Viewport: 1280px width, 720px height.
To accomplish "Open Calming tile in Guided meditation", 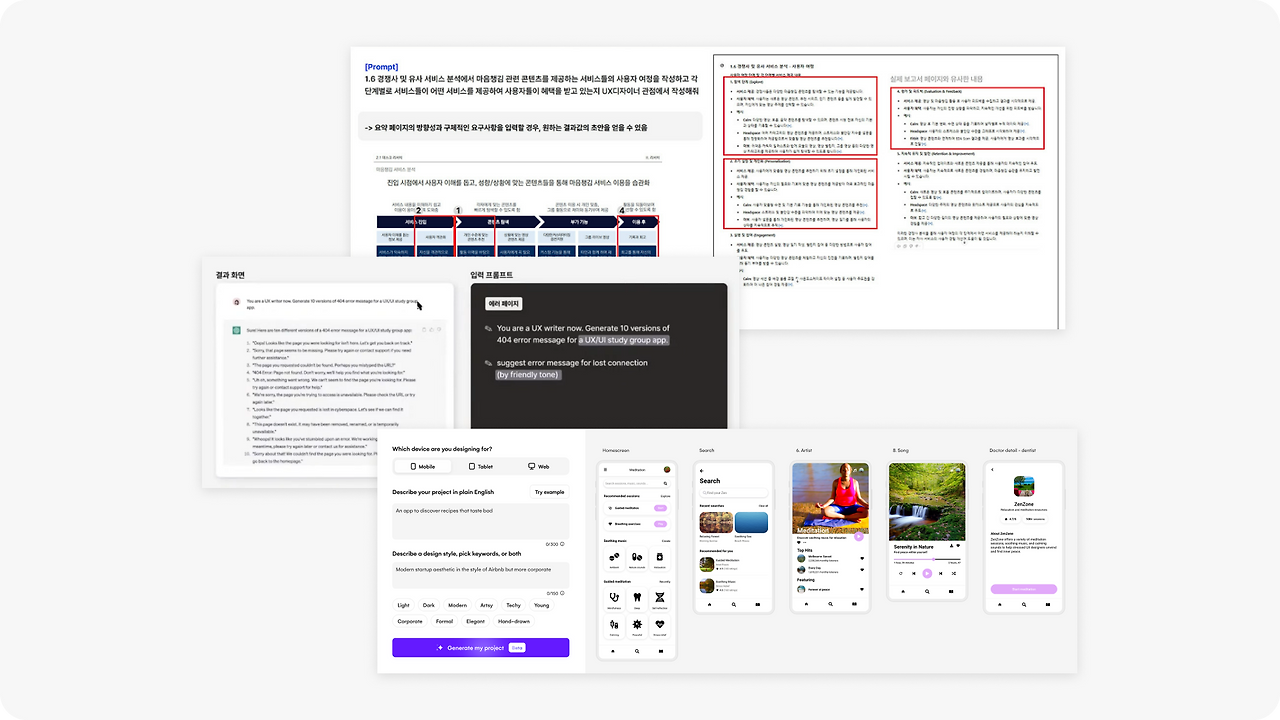I will click(x=614, y=626).
